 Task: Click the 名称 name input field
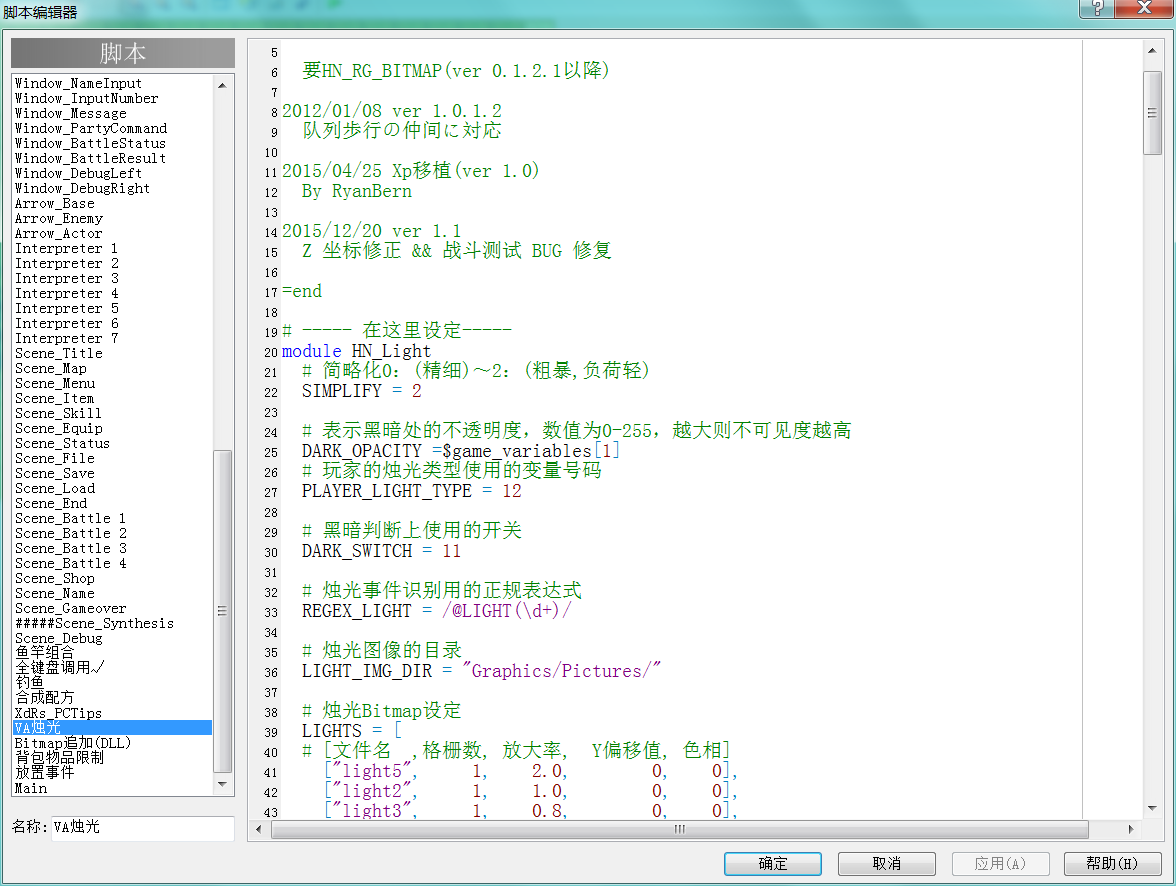142,827
